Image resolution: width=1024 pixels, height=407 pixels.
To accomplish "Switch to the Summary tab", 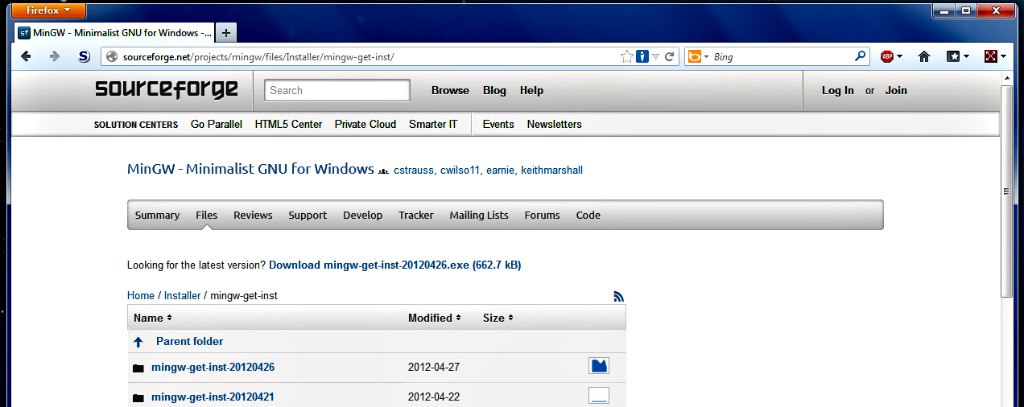I will click(157, 215).
